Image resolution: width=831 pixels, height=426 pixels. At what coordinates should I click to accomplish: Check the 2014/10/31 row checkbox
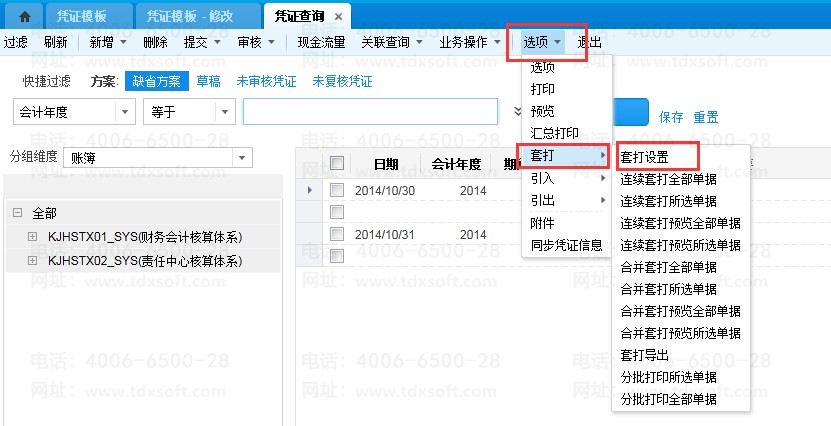[337, 234]
